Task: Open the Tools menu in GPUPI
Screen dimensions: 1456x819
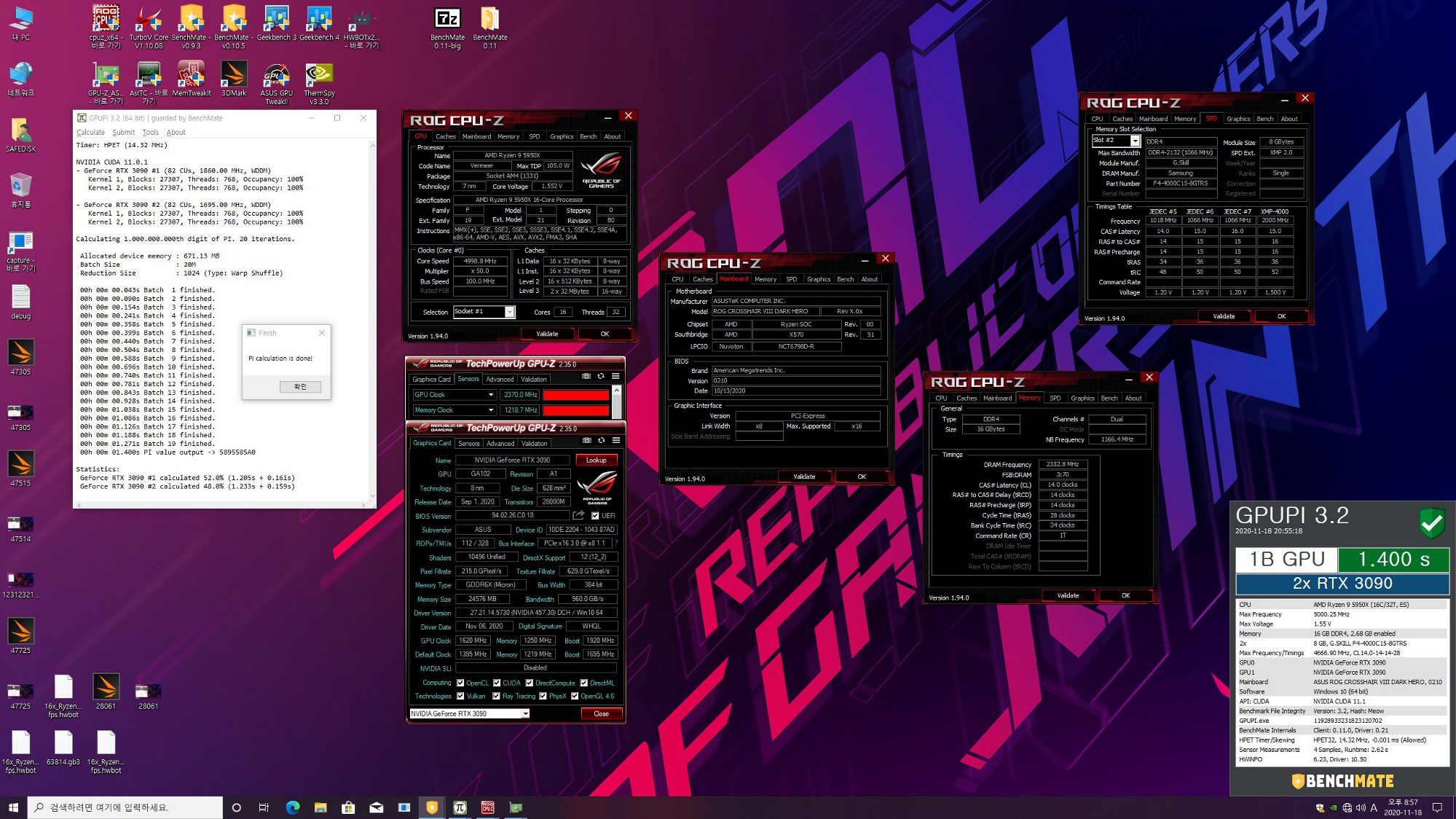Action: tap(150, 133)
